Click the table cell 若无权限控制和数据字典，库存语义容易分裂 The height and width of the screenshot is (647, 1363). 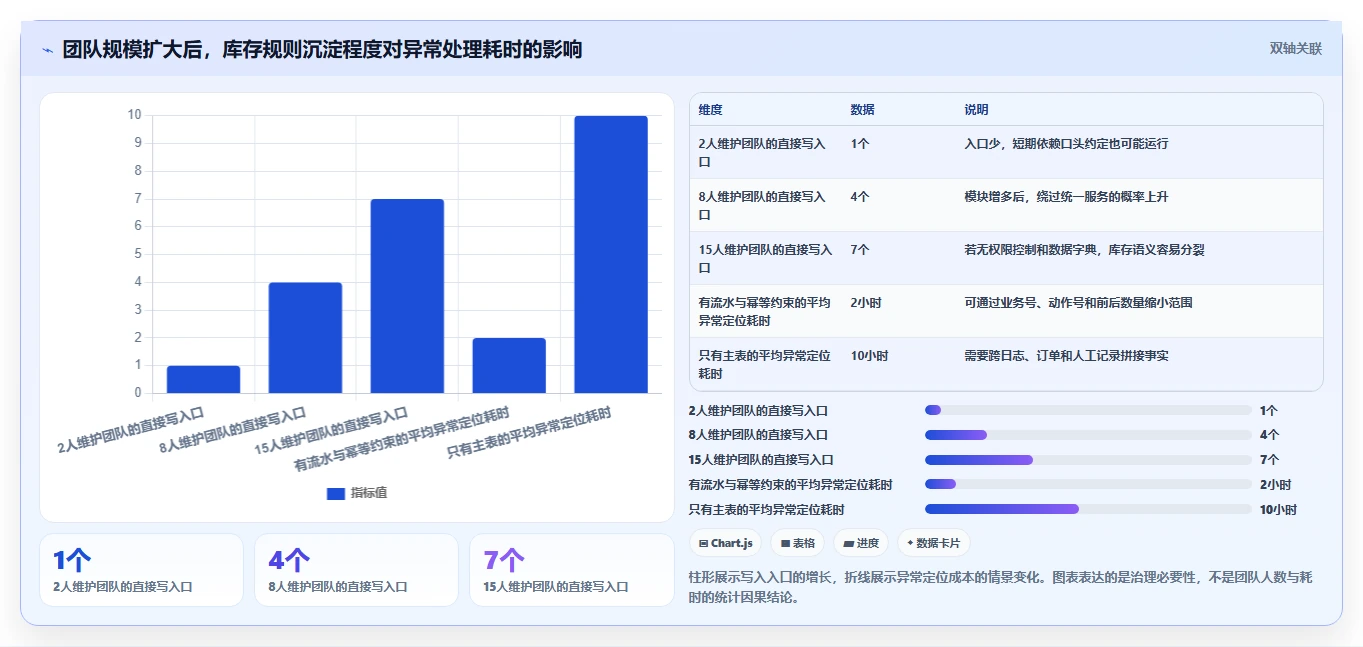(1084, 249)
